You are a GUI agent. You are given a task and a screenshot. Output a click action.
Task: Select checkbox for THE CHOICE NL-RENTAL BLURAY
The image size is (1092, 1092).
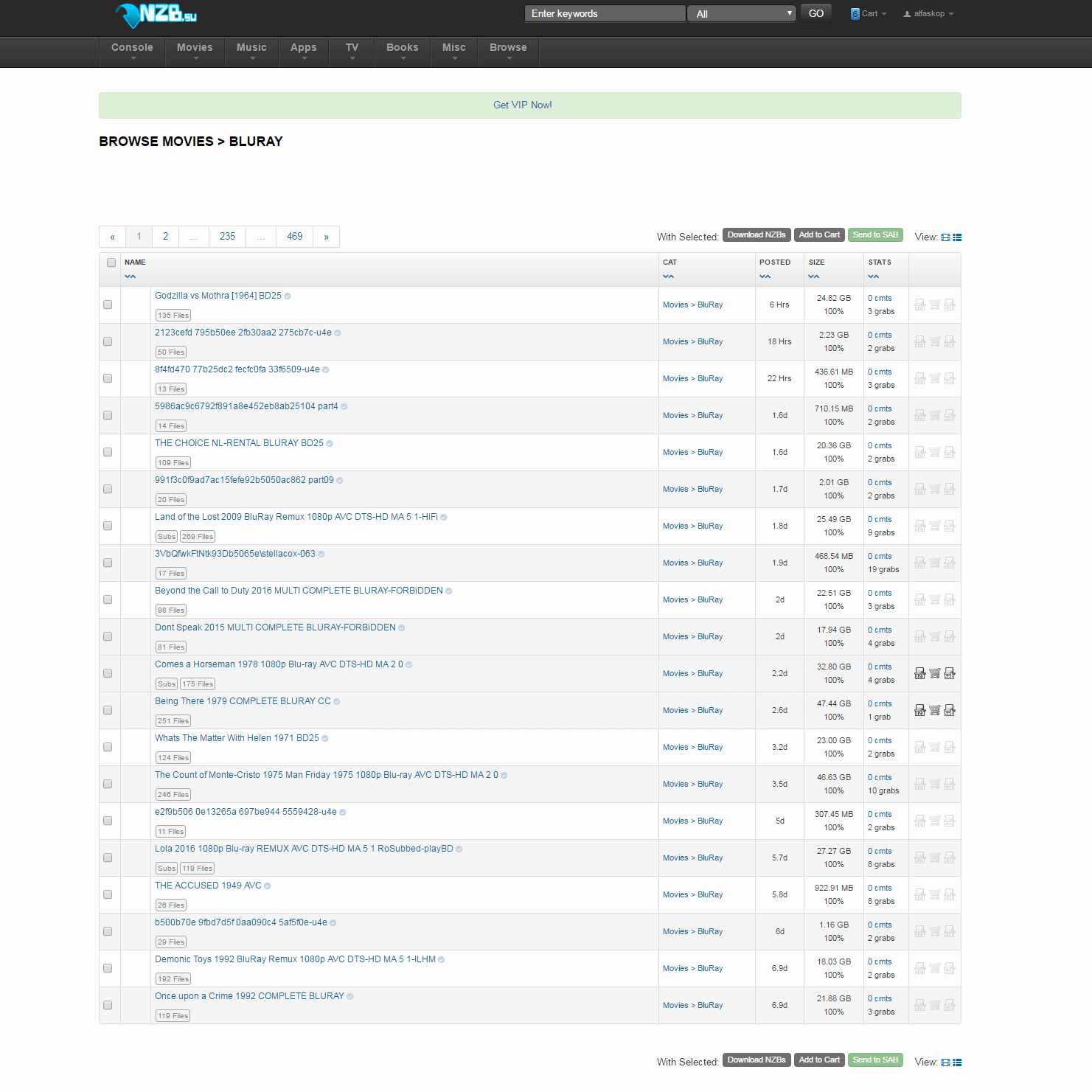point(108,452)
